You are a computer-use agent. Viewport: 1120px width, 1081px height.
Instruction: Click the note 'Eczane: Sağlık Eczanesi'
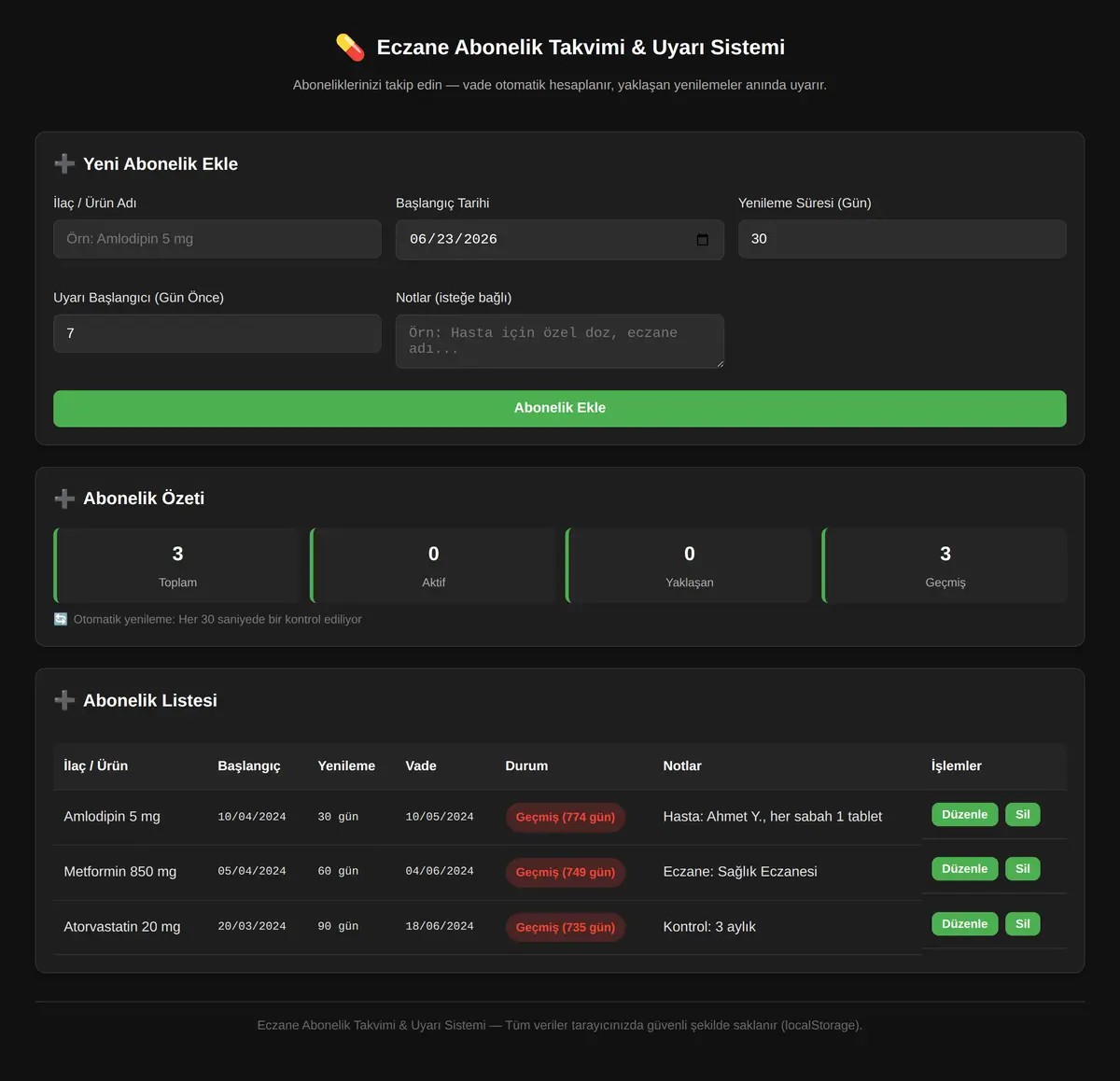(740, 872)
